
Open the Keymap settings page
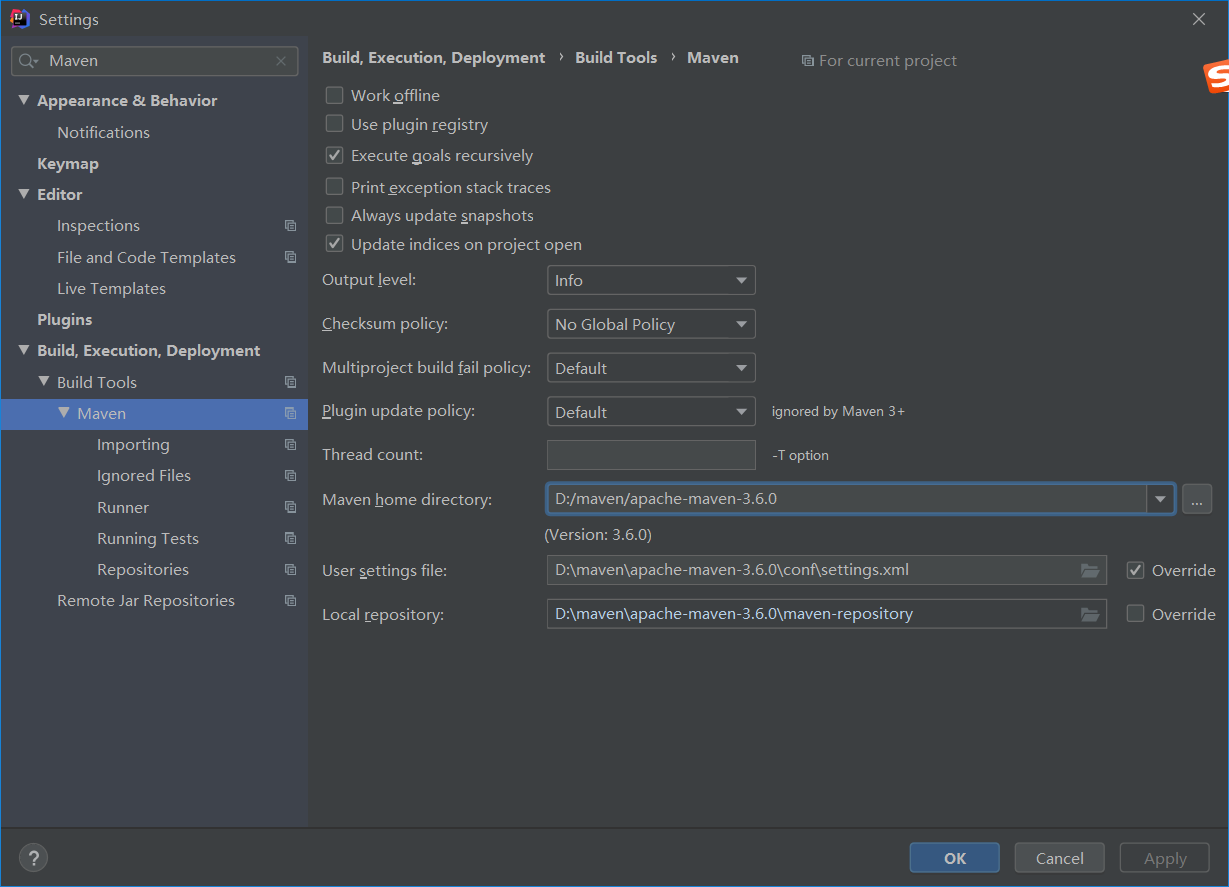68,163
